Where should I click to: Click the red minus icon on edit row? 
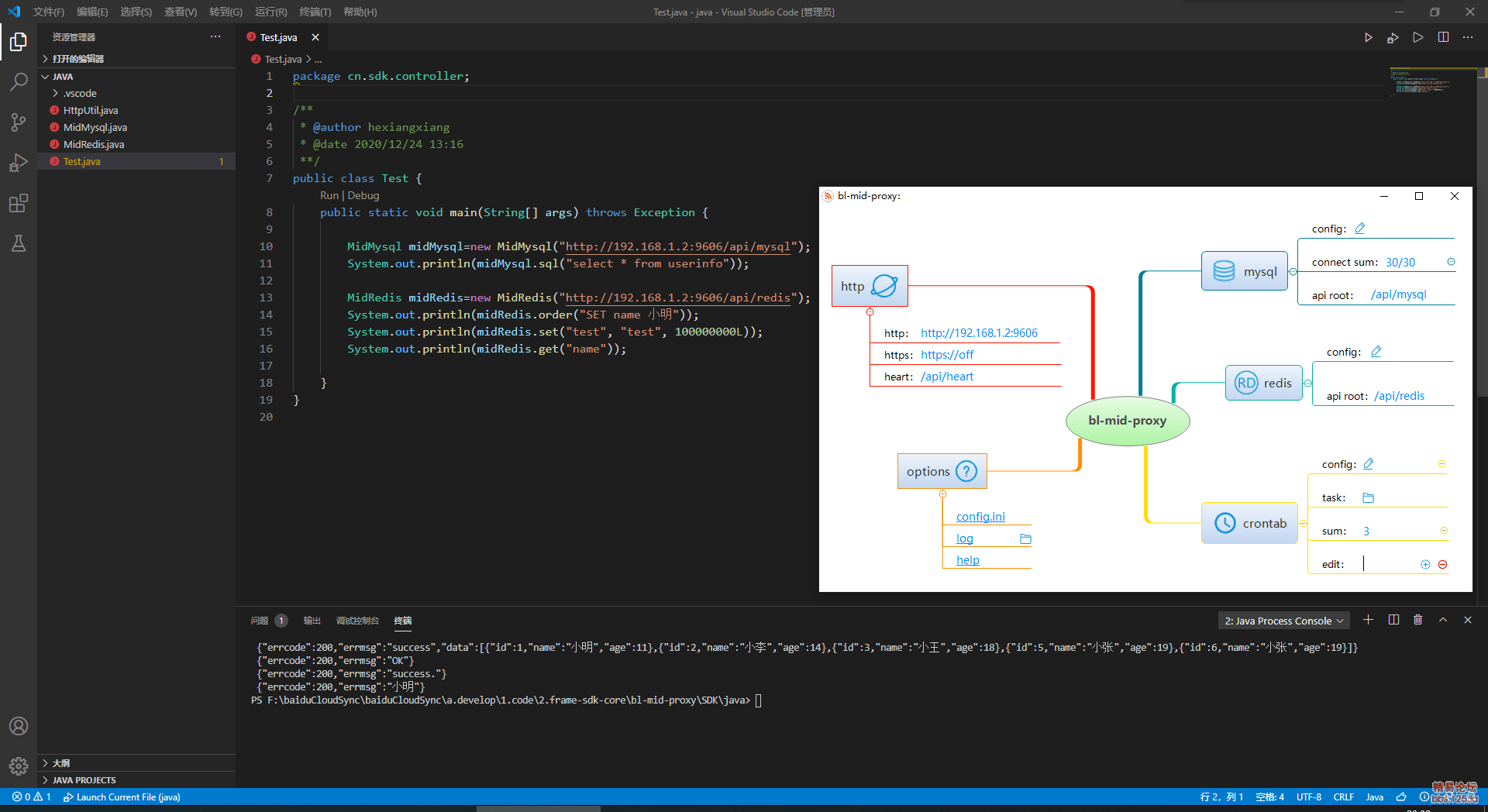[1443, 565]
